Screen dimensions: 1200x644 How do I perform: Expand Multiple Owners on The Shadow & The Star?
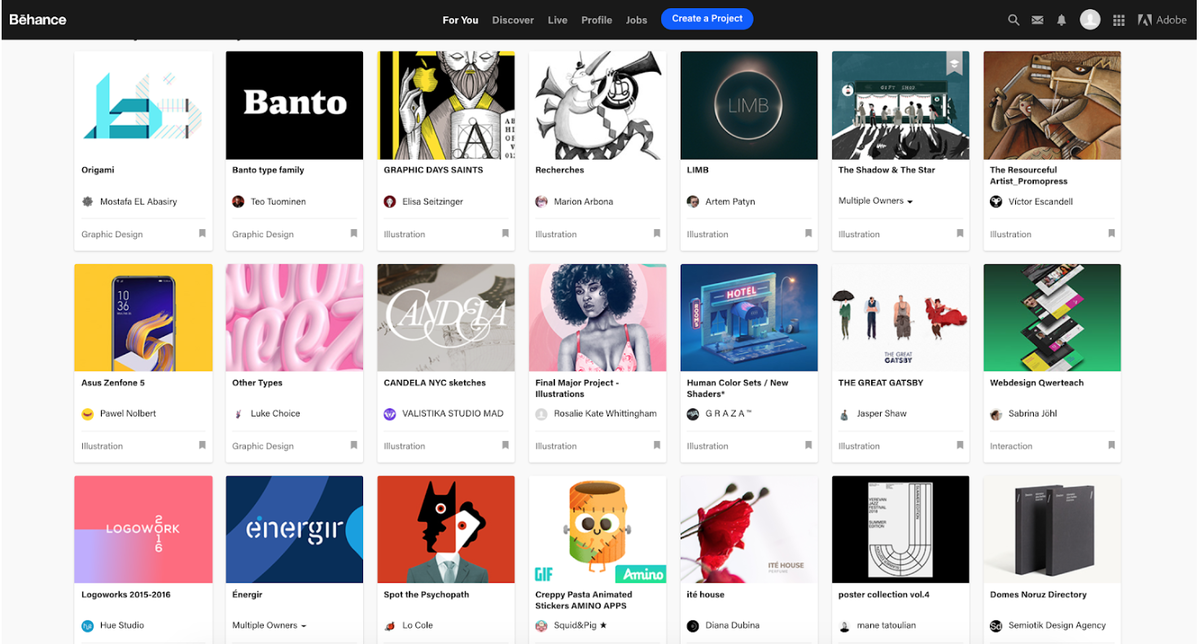tap(876, 201)
